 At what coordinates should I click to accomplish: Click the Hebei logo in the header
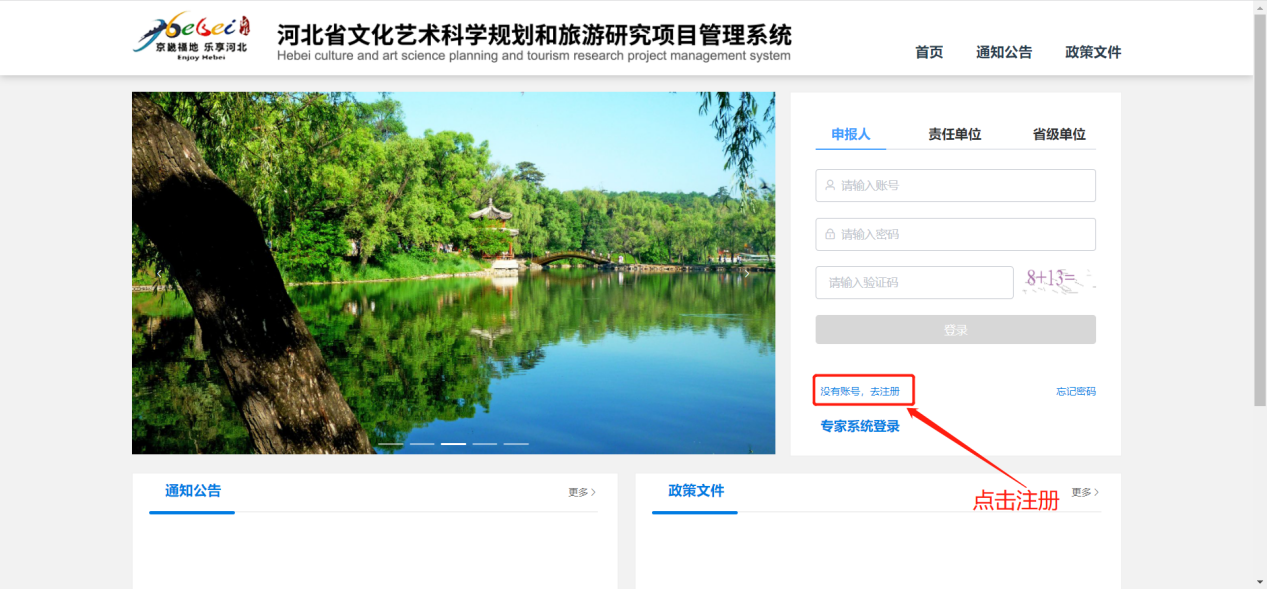click(x=192, y=38)
